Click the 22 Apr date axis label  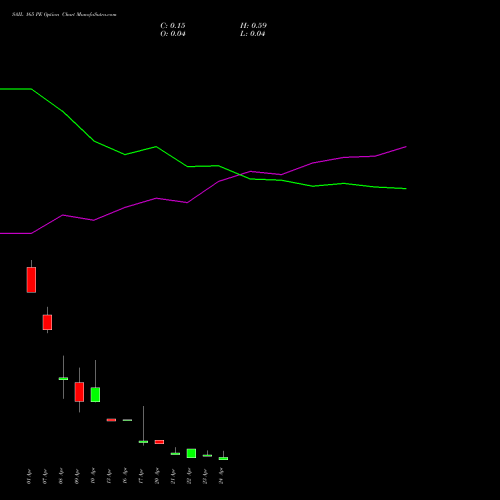(x=189, y=476)
